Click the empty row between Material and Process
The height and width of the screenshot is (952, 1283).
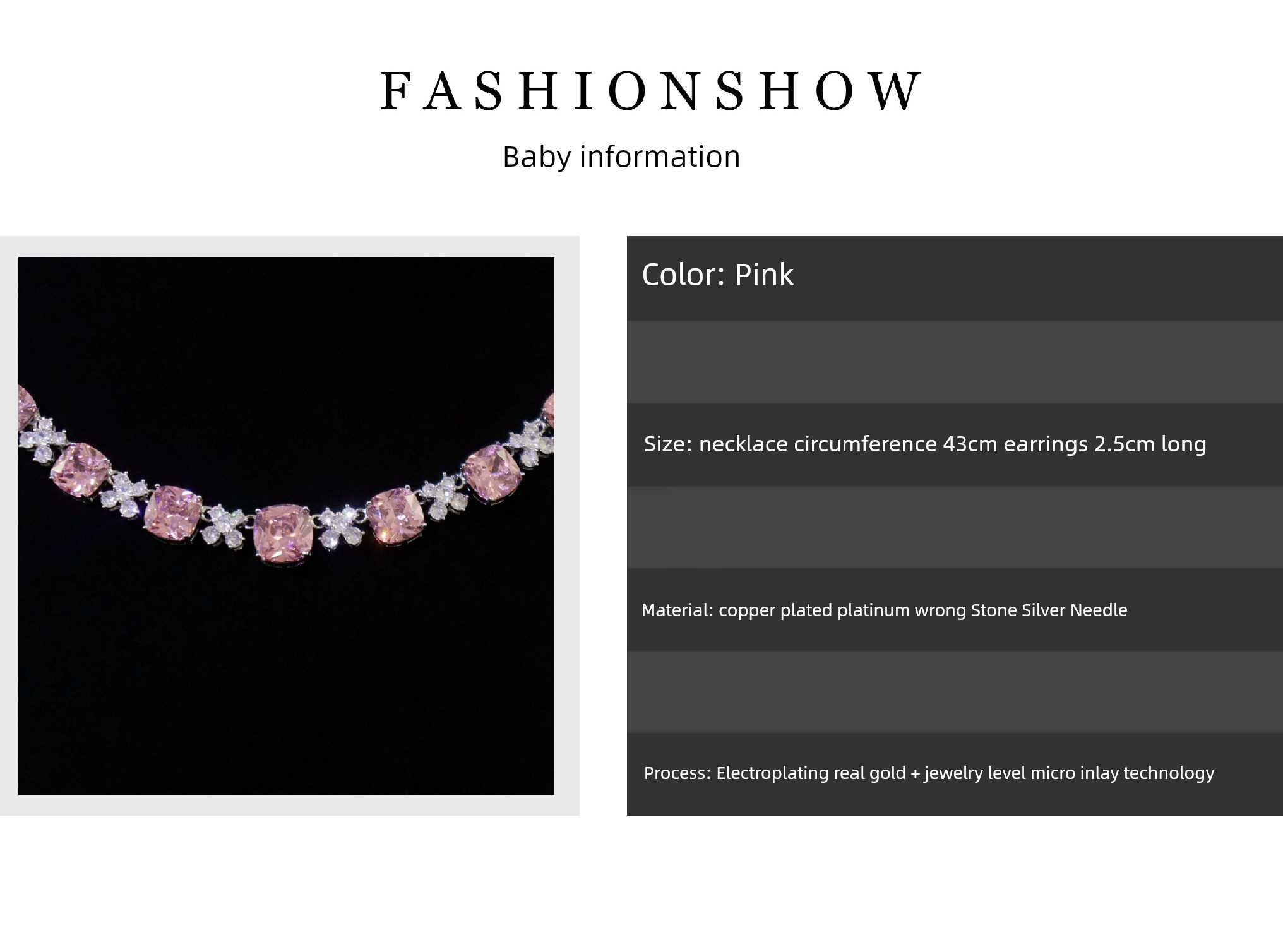pos(955,692)
